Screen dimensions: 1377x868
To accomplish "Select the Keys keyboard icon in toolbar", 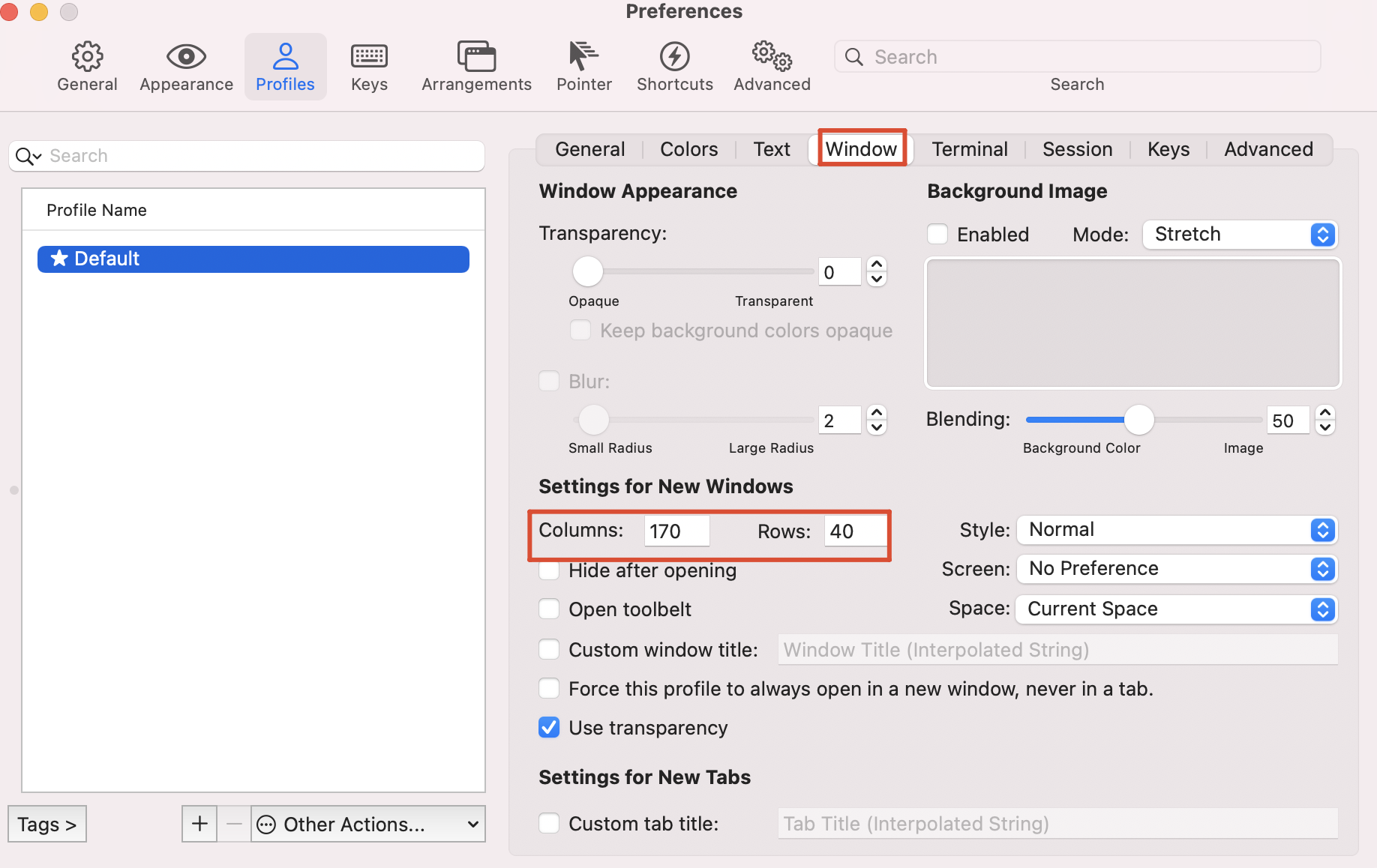I will [369, 57].
